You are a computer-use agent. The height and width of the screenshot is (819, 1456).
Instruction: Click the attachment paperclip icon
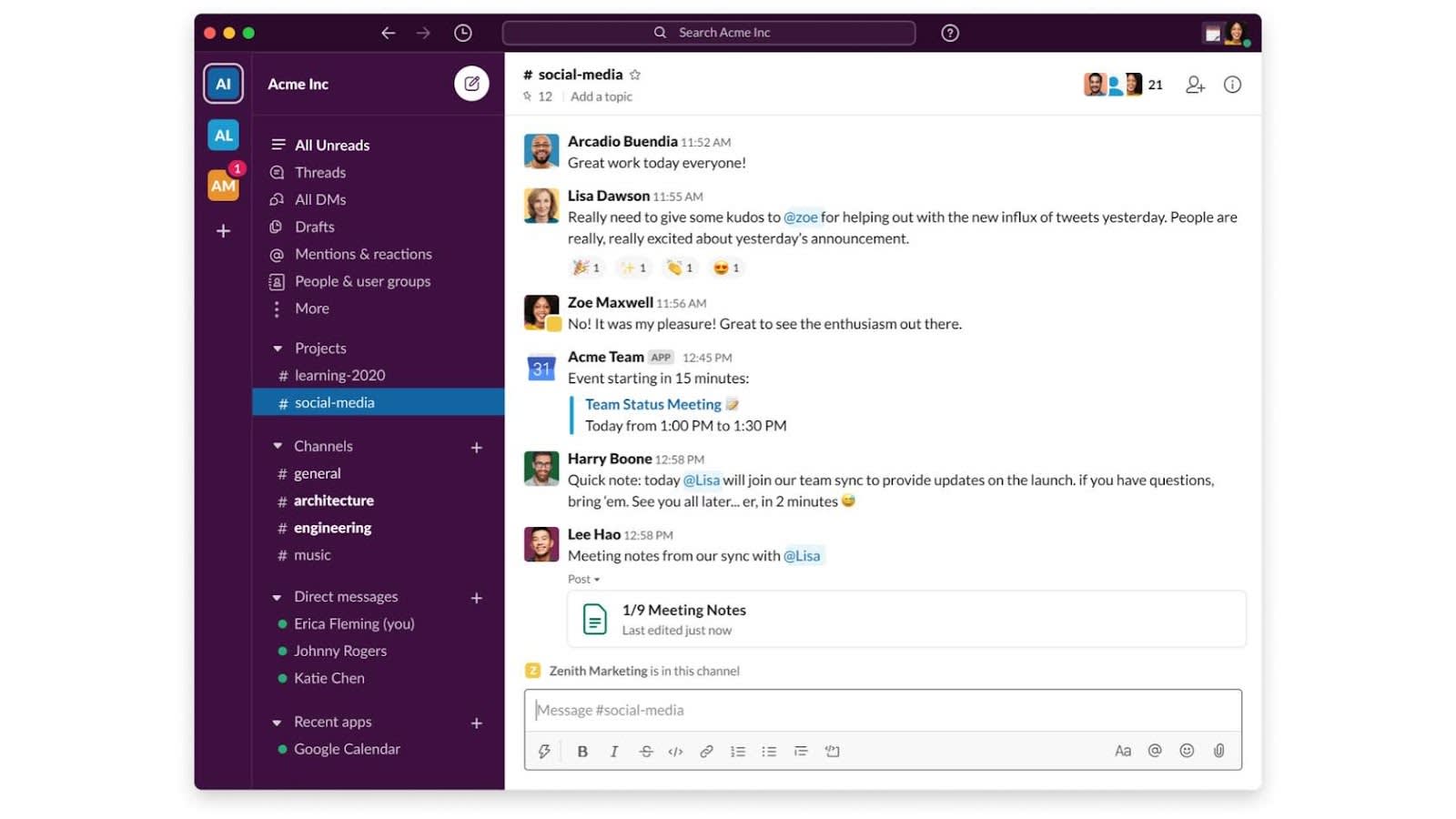[x=1218, y=751]
